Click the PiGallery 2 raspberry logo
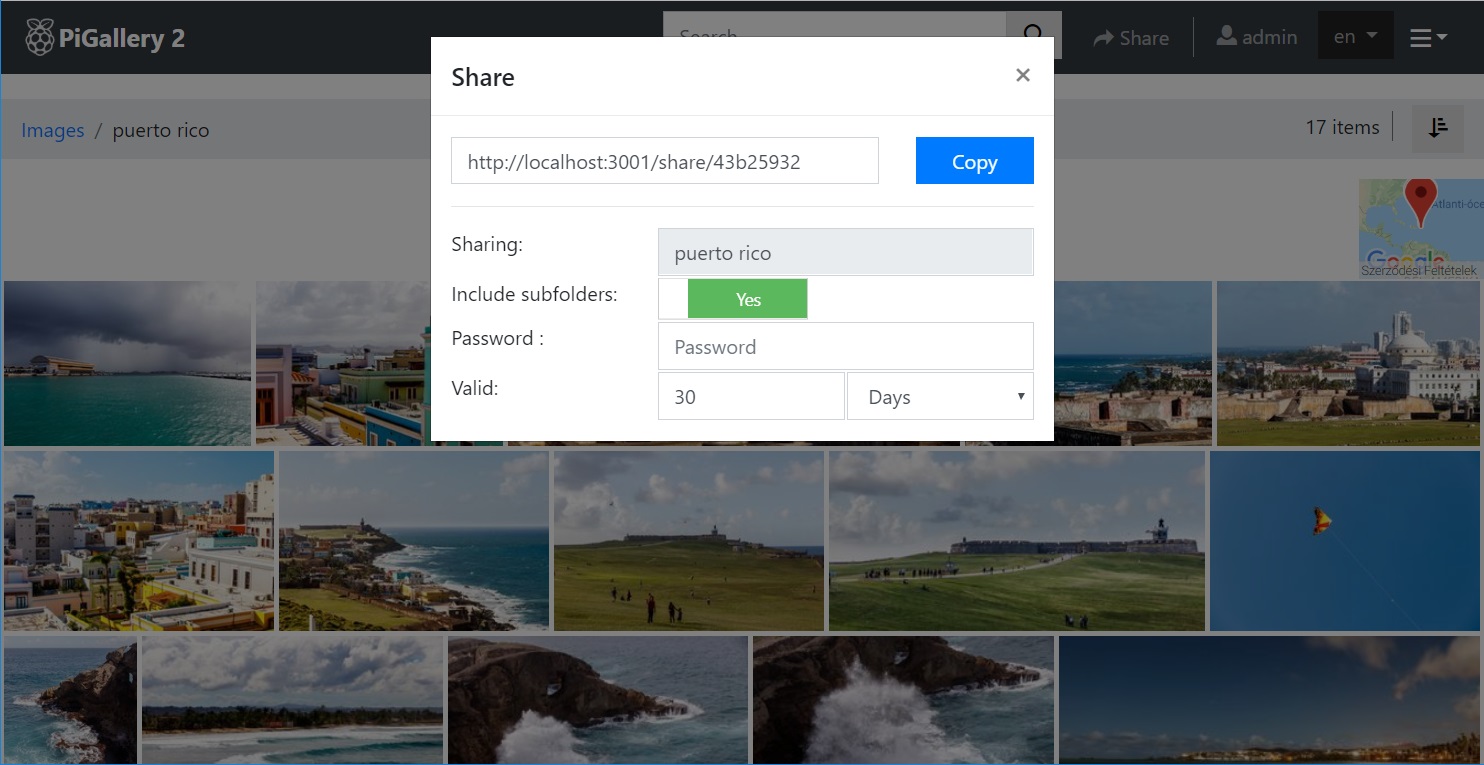This screenshot has width=1484, height=765. pyautogui.click(x=40, y=38)
